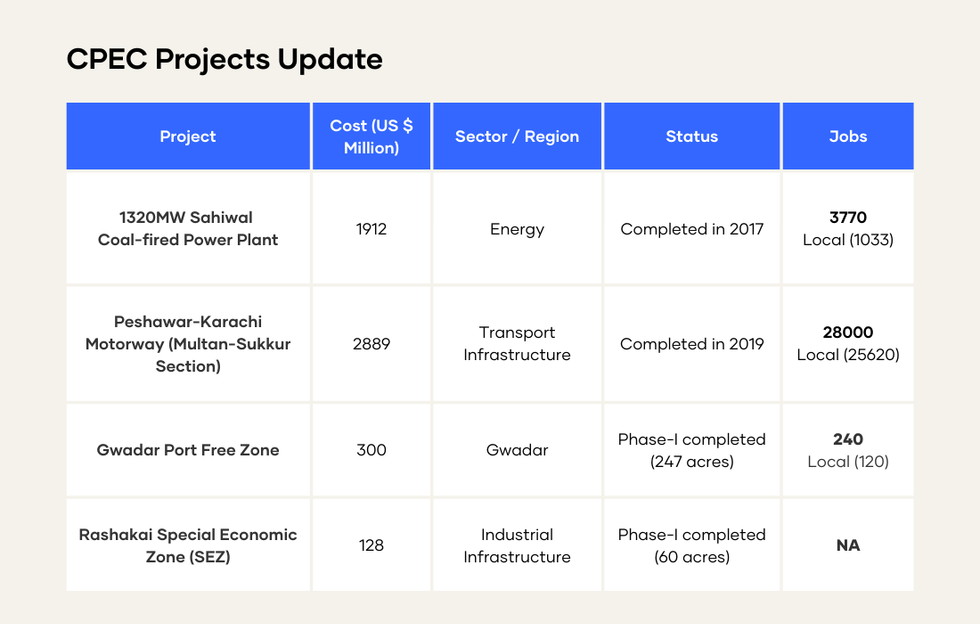
Task: Select the Jobs column header
Action: 848,136
